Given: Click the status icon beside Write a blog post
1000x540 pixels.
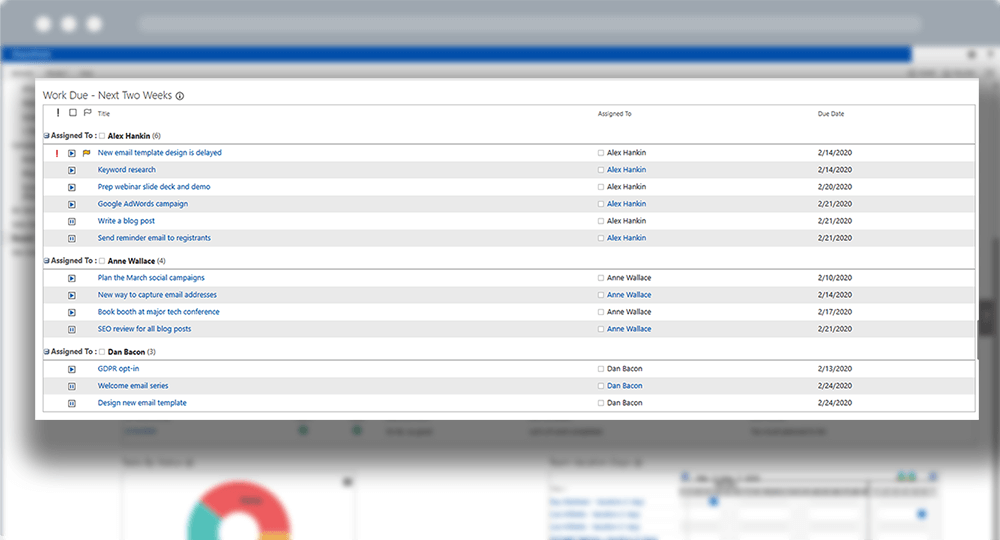Looking at the screenshot, I should click(72, 221).
